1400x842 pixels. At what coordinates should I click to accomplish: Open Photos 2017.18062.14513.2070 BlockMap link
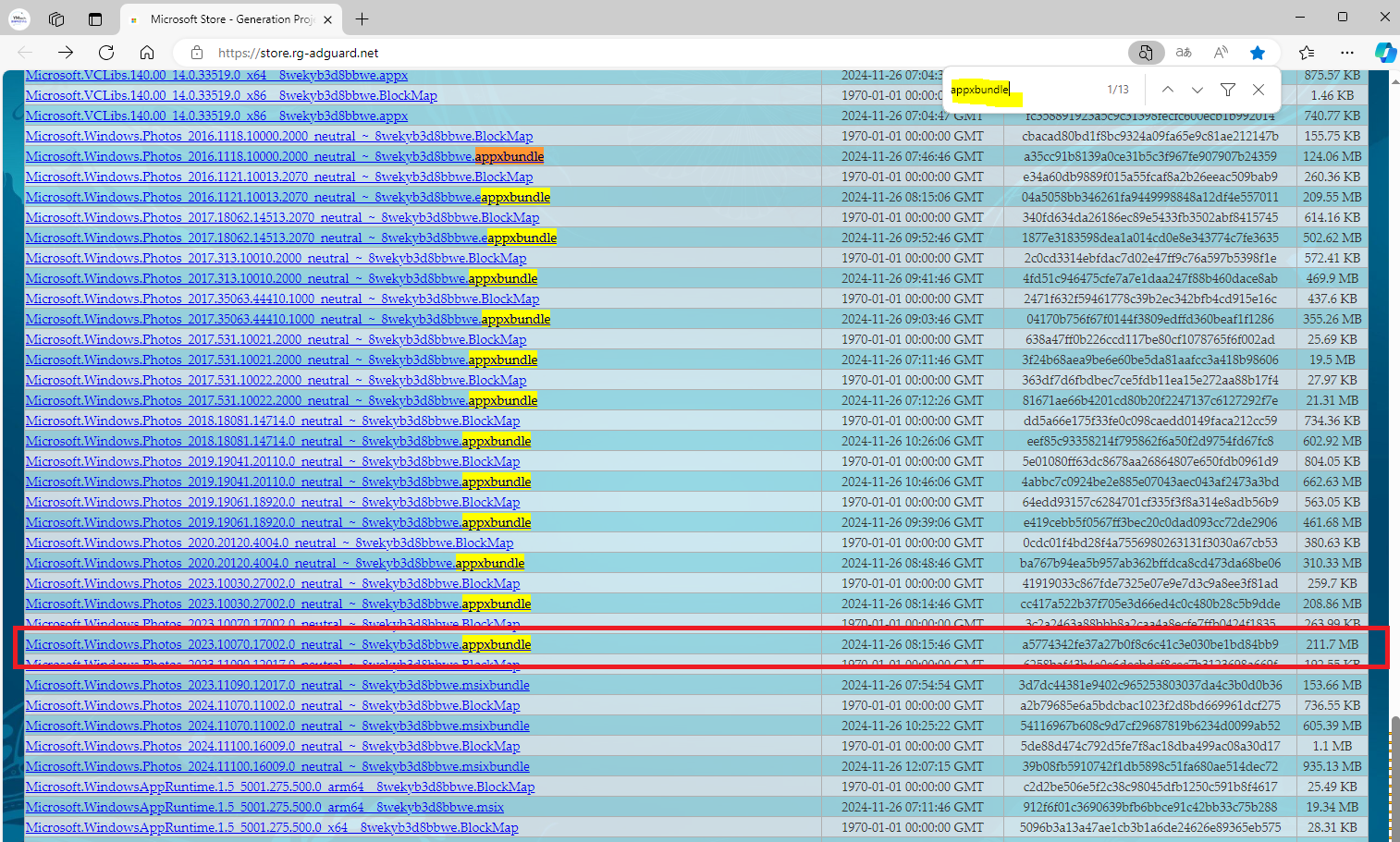282,217
